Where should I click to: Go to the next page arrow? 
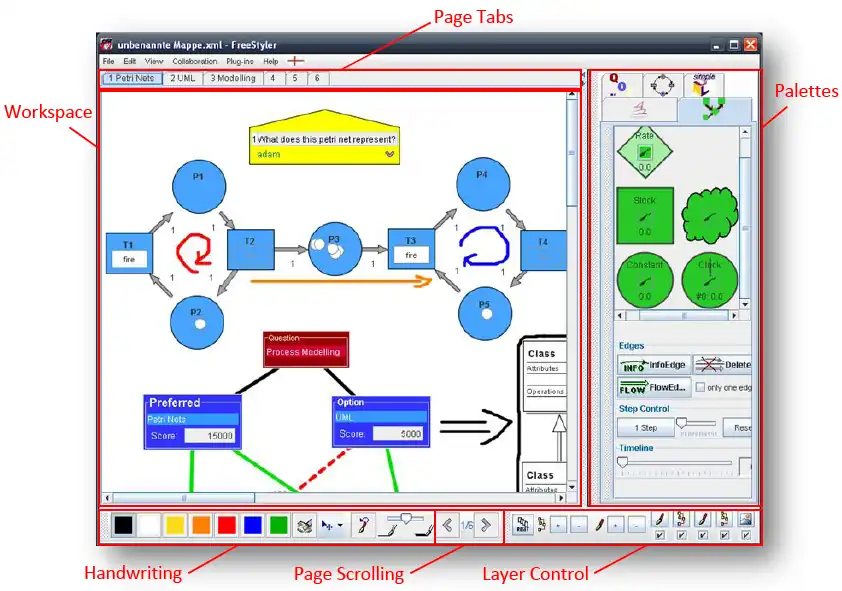click(x=485, y=525)
